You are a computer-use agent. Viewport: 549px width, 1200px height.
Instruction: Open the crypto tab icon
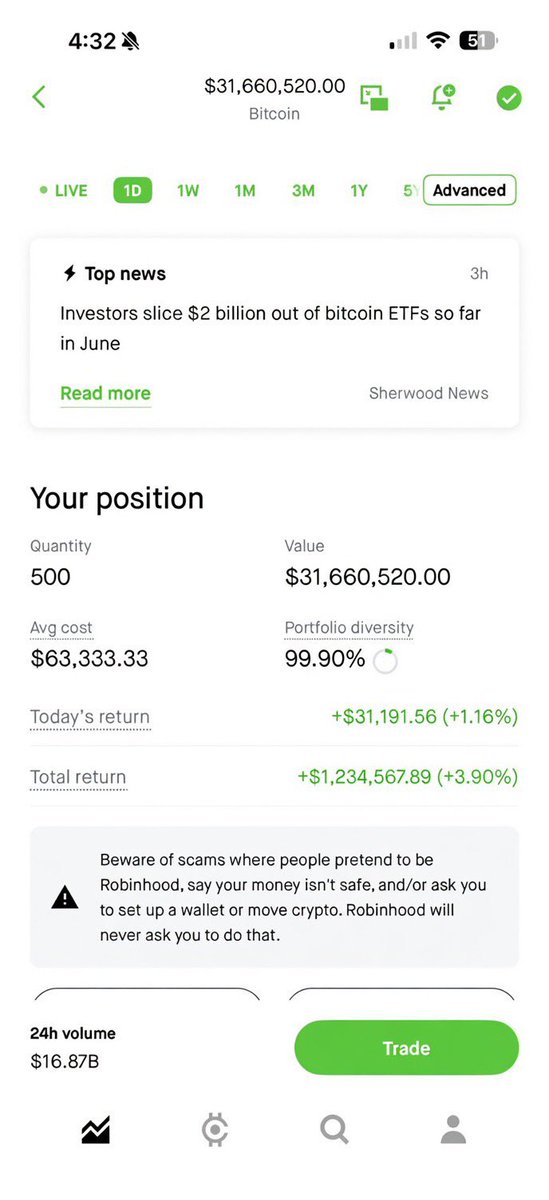click(x=215, y=1130)
